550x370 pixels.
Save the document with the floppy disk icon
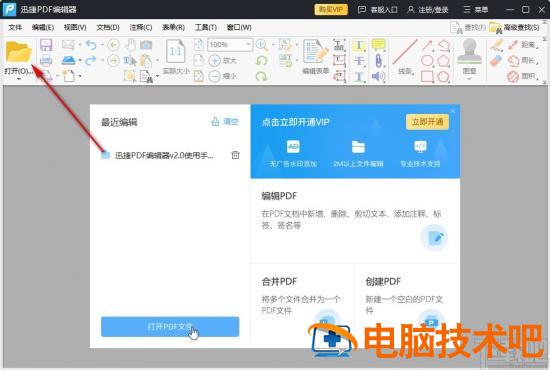[x=46, y=45]
